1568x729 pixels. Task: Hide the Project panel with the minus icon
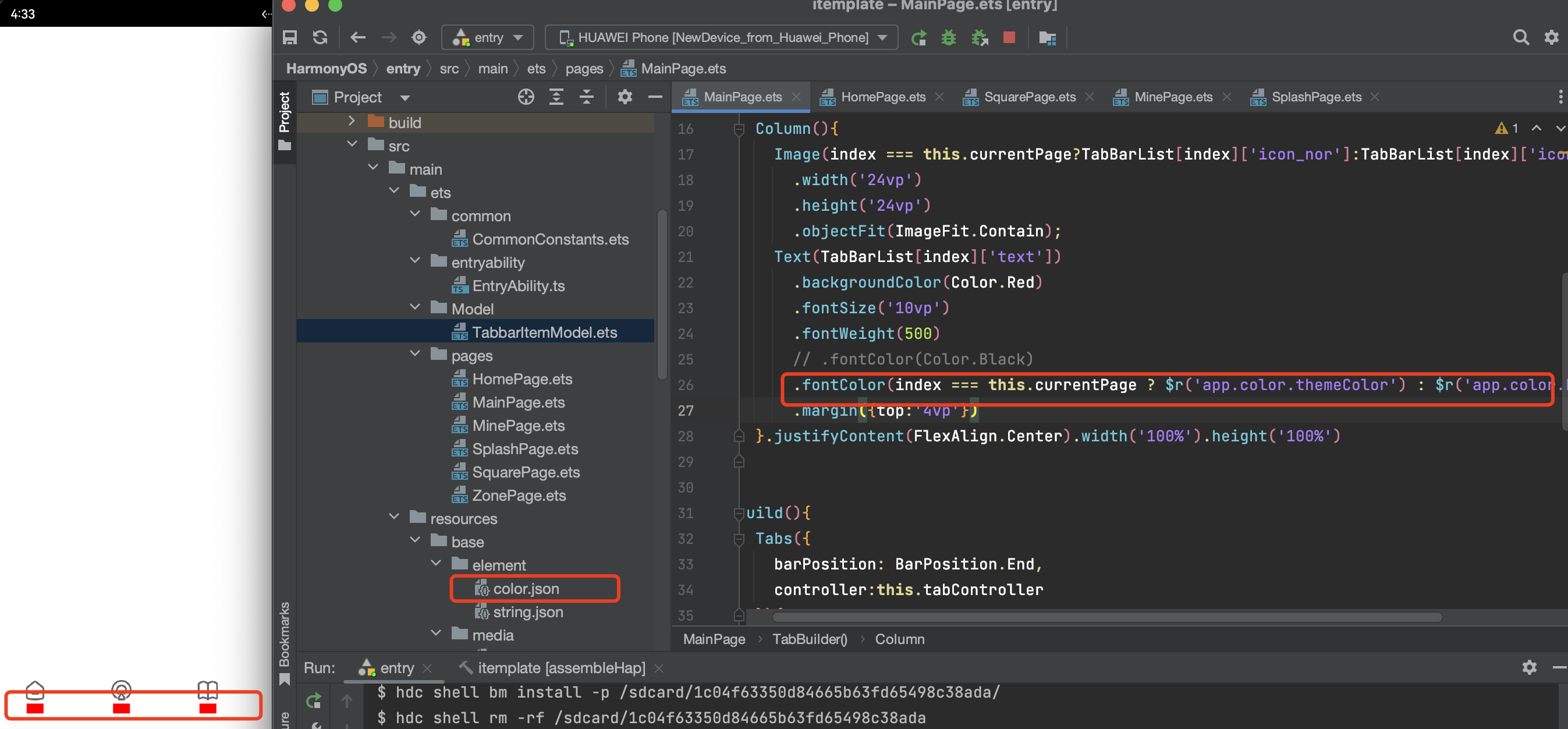tap(655, 97)
